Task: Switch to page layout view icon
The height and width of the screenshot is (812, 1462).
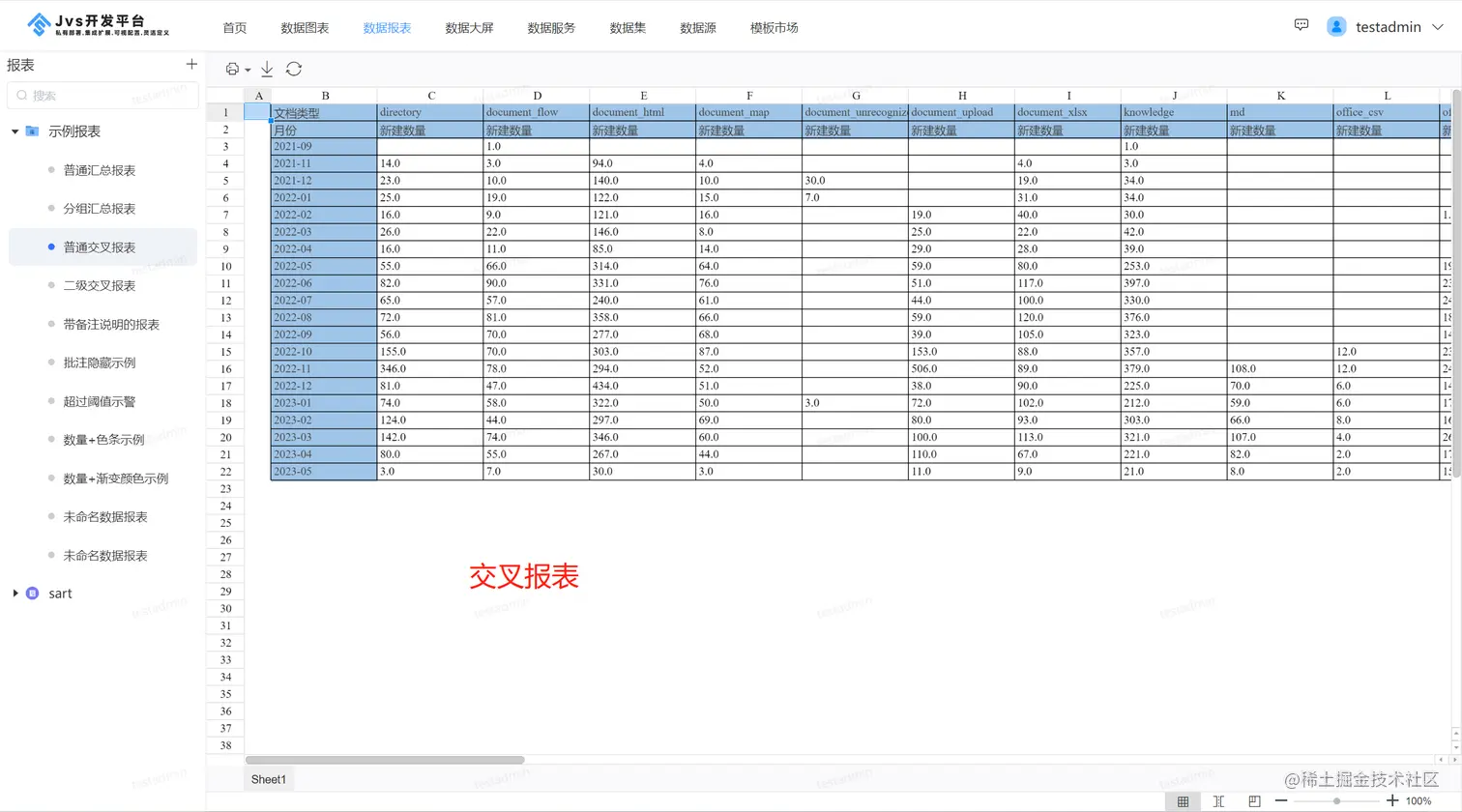Action: [x=1254, y=801]
